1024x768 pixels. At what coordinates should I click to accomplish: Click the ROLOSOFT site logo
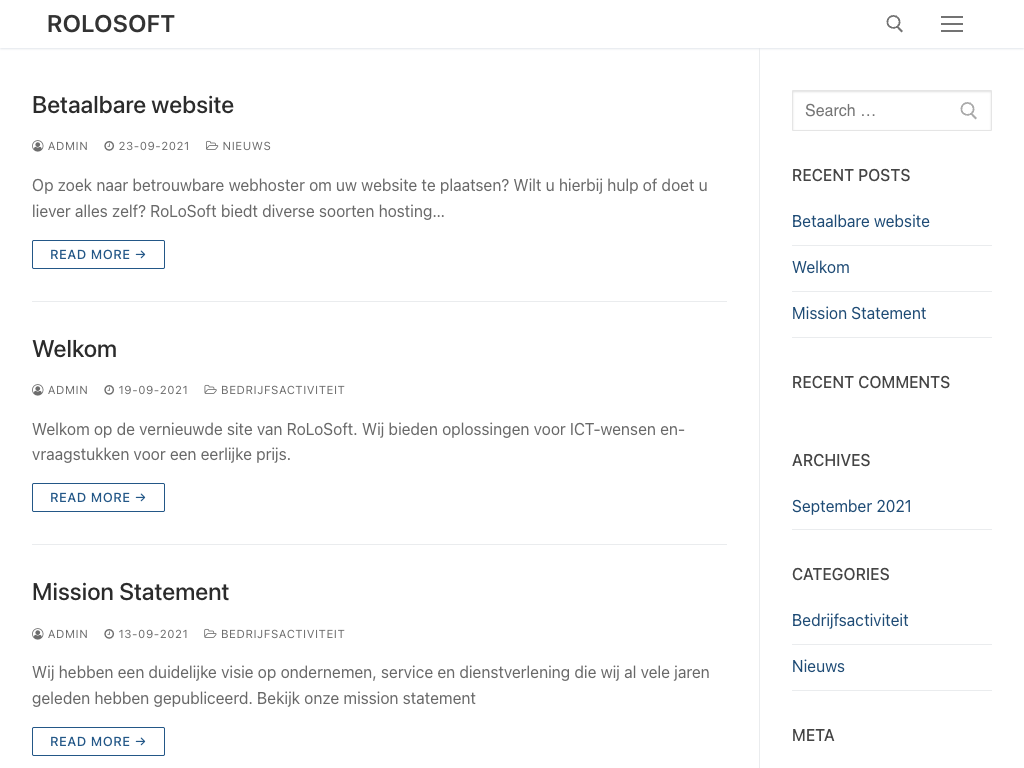coord(111,24)
